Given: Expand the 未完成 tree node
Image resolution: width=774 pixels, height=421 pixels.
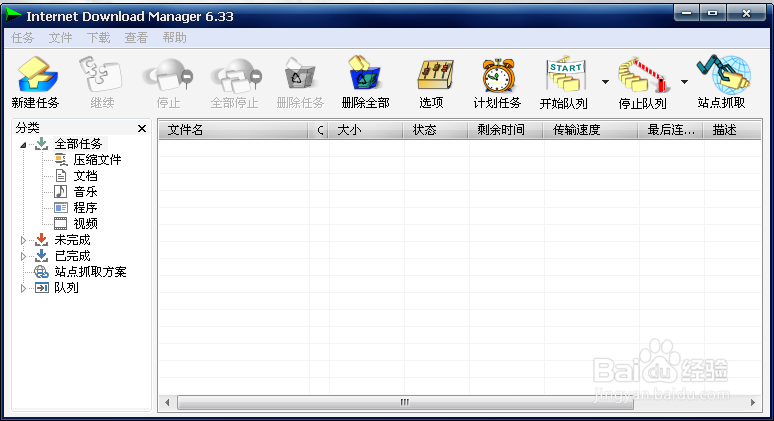Looking at the screenshot, I should tap(23, 240).
